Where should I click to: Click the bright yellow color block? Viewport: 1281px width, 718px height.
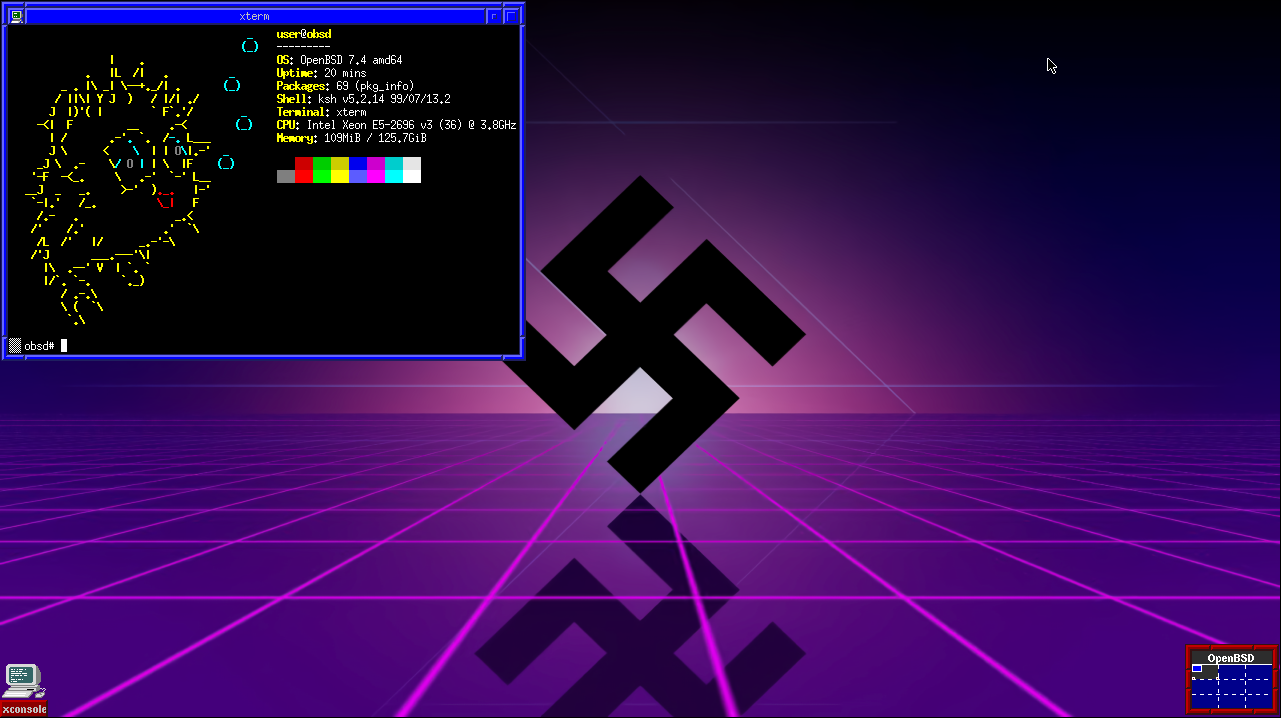(340, 177)
